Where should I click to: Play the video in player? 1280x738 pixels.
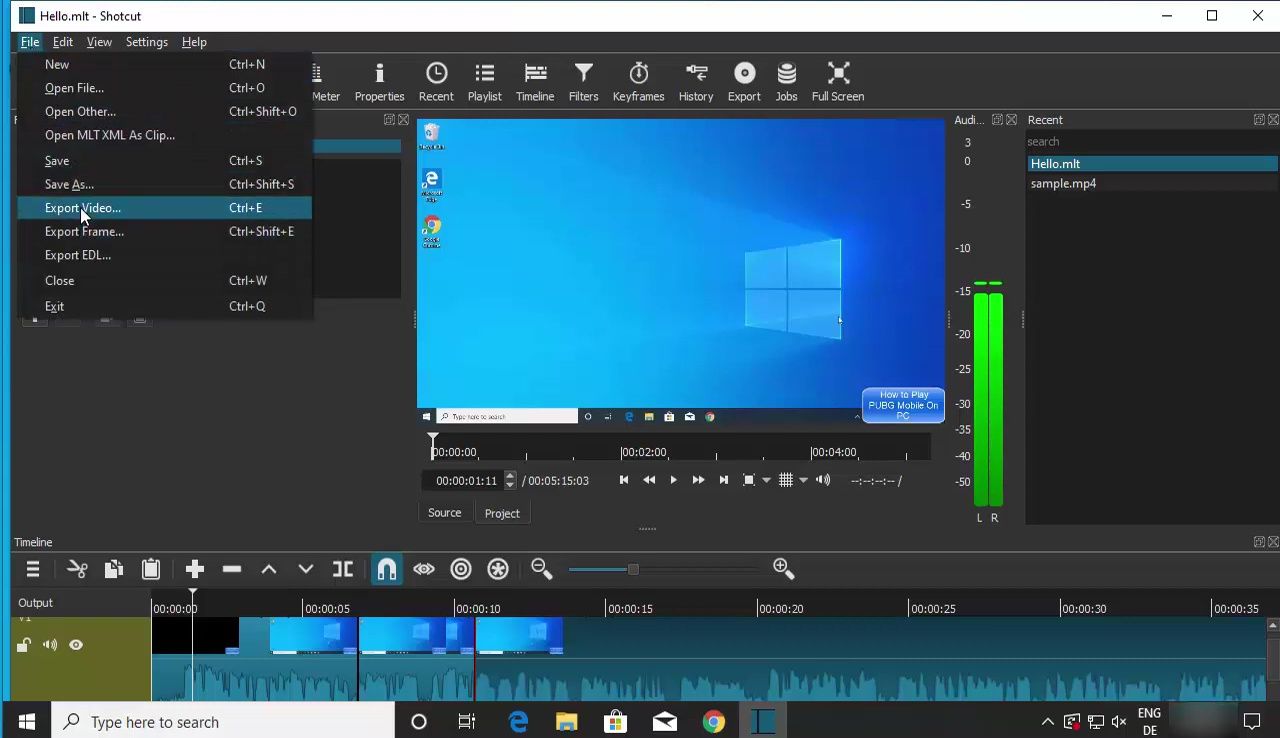(x=673, y=480)
